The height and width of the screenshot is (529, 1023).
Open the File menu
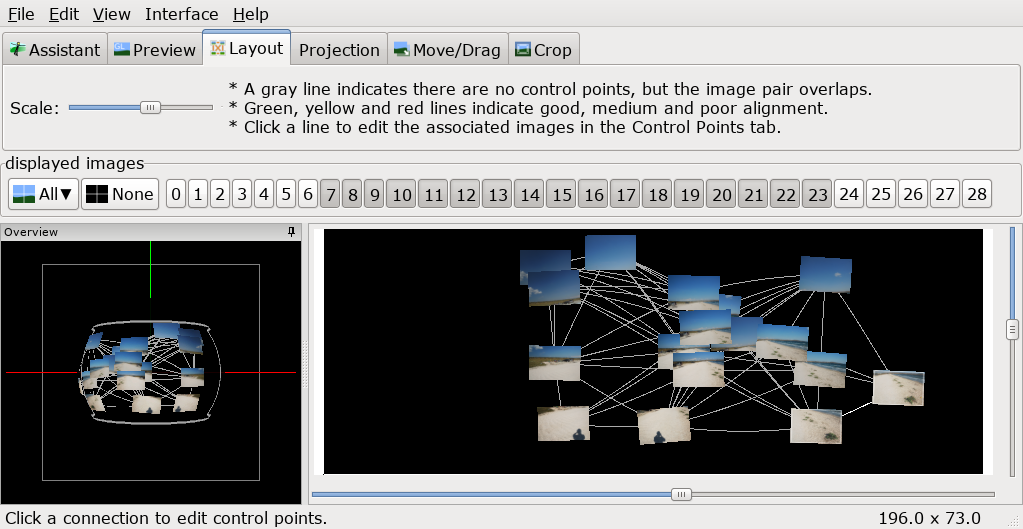point(21,14)
